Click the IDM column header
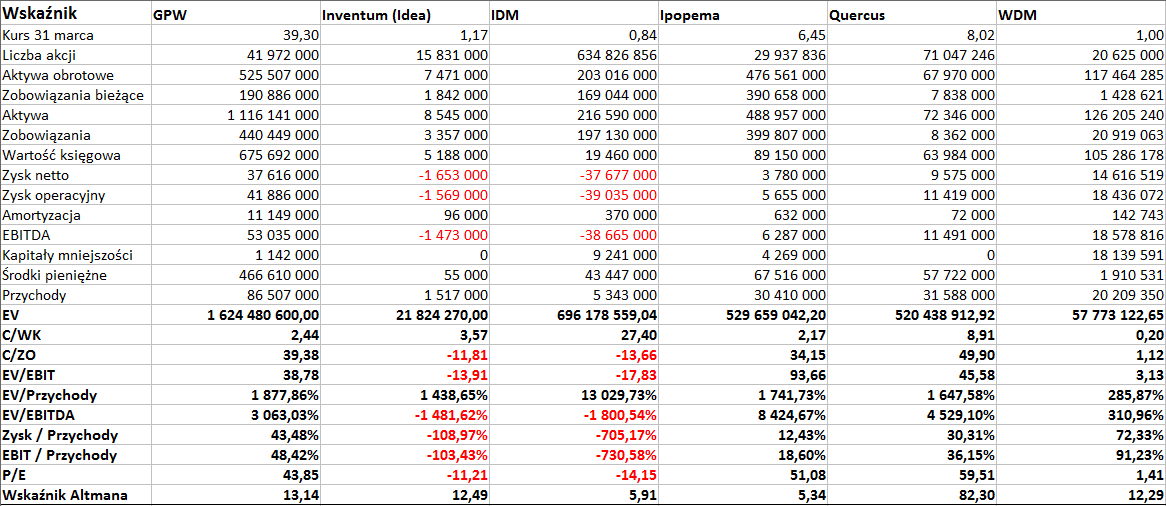This screenshot has height=506, width=1166. (503, 16)
